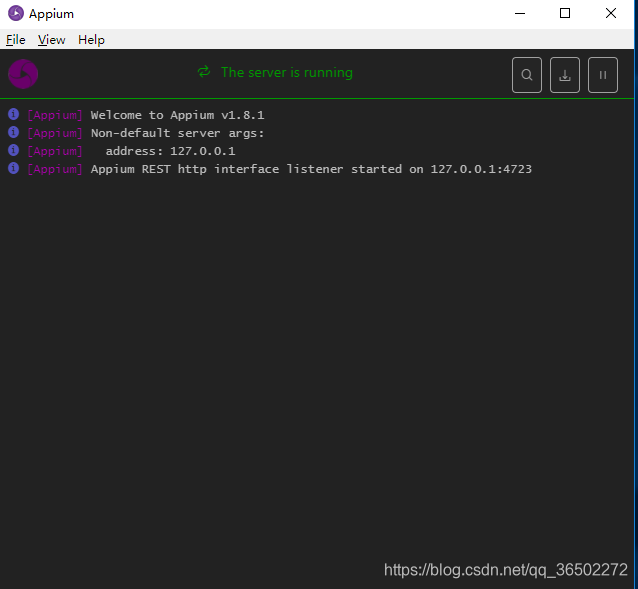
Task: Click the [Appium] tag on the listener line
Action: click(55, 169)
